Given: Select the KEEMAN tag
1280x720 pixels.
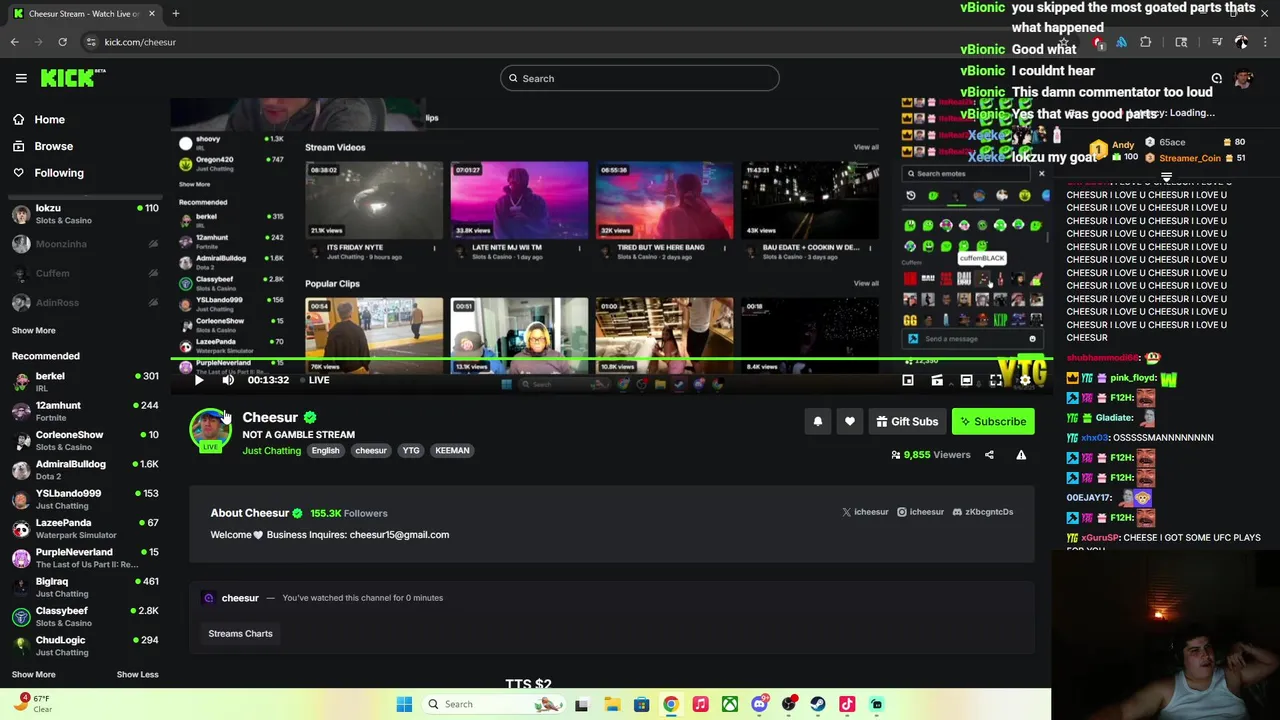Looking at the screenshot, I should click(x=452, y=451).
